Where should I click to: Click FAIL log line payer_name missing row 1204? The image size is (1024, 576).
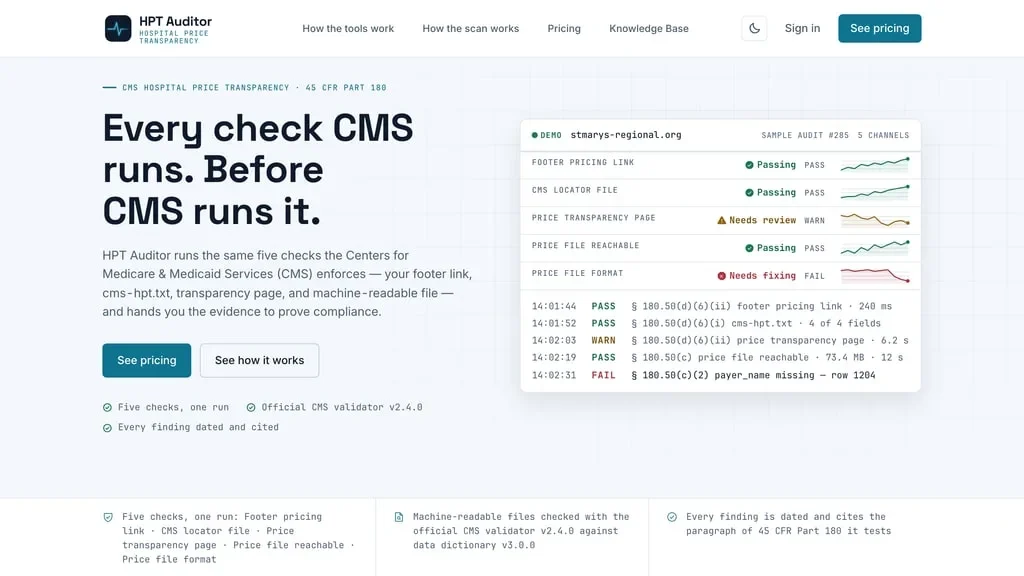(x=703, y=376)
